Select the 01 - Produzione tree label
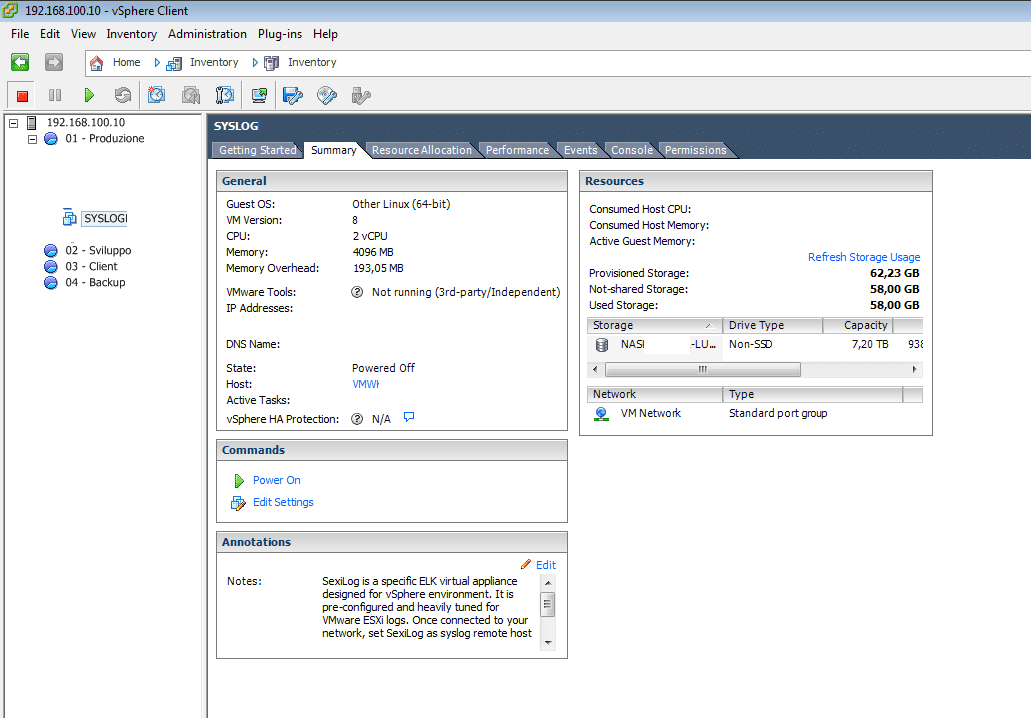The height and width of the screenshot is (718, 1031). click(x=105, y=139)
